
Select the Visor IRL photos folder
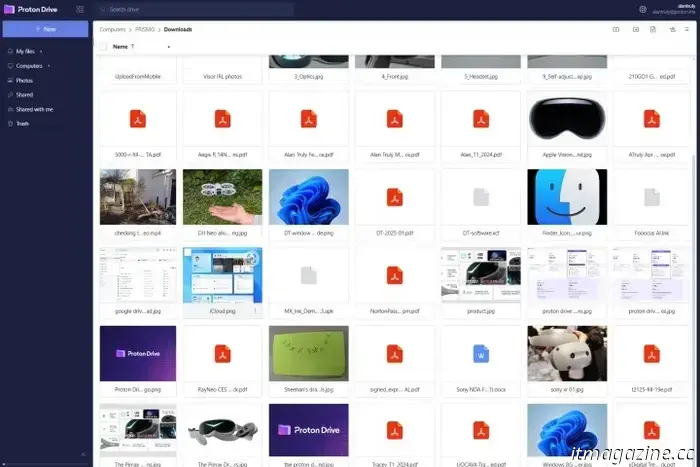tap(222, 70)
